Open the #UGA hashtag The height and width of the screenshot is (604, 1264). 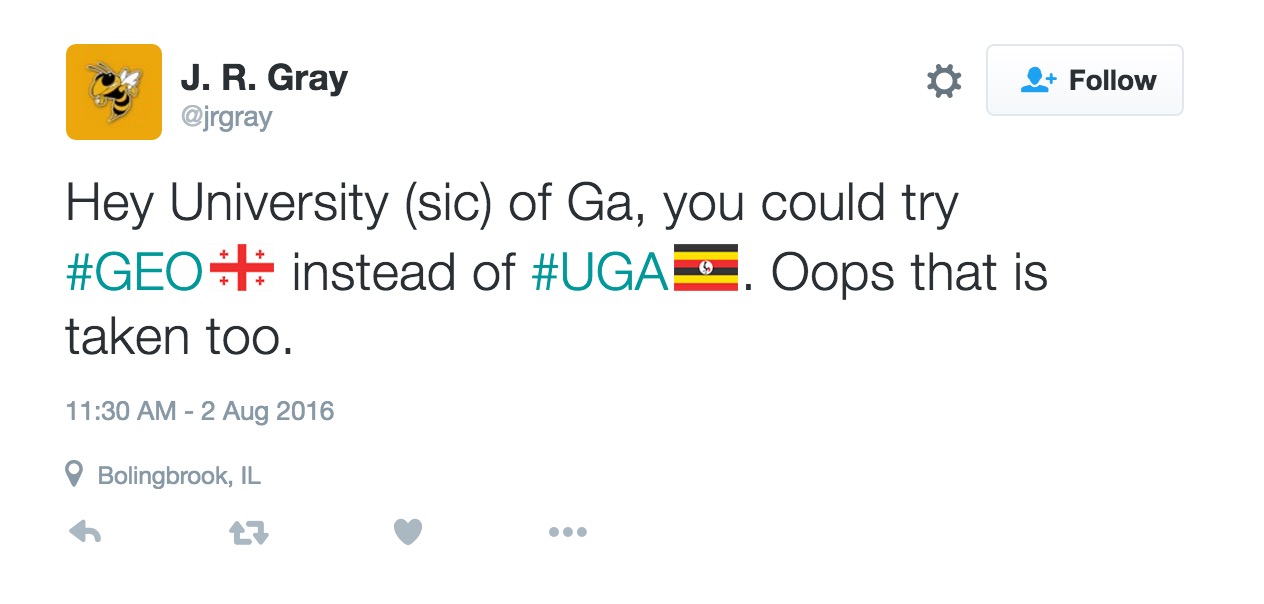(600, 272)
